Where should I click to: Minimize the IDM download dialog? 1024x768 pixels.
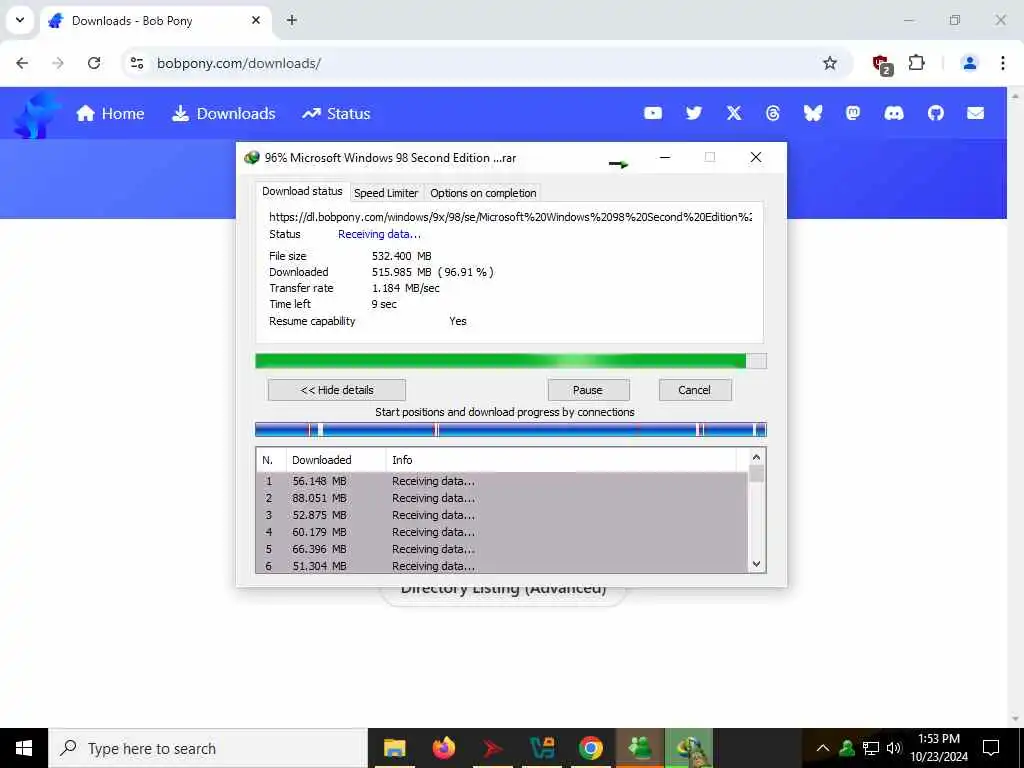pyautogui.click(x=665, y=157)
